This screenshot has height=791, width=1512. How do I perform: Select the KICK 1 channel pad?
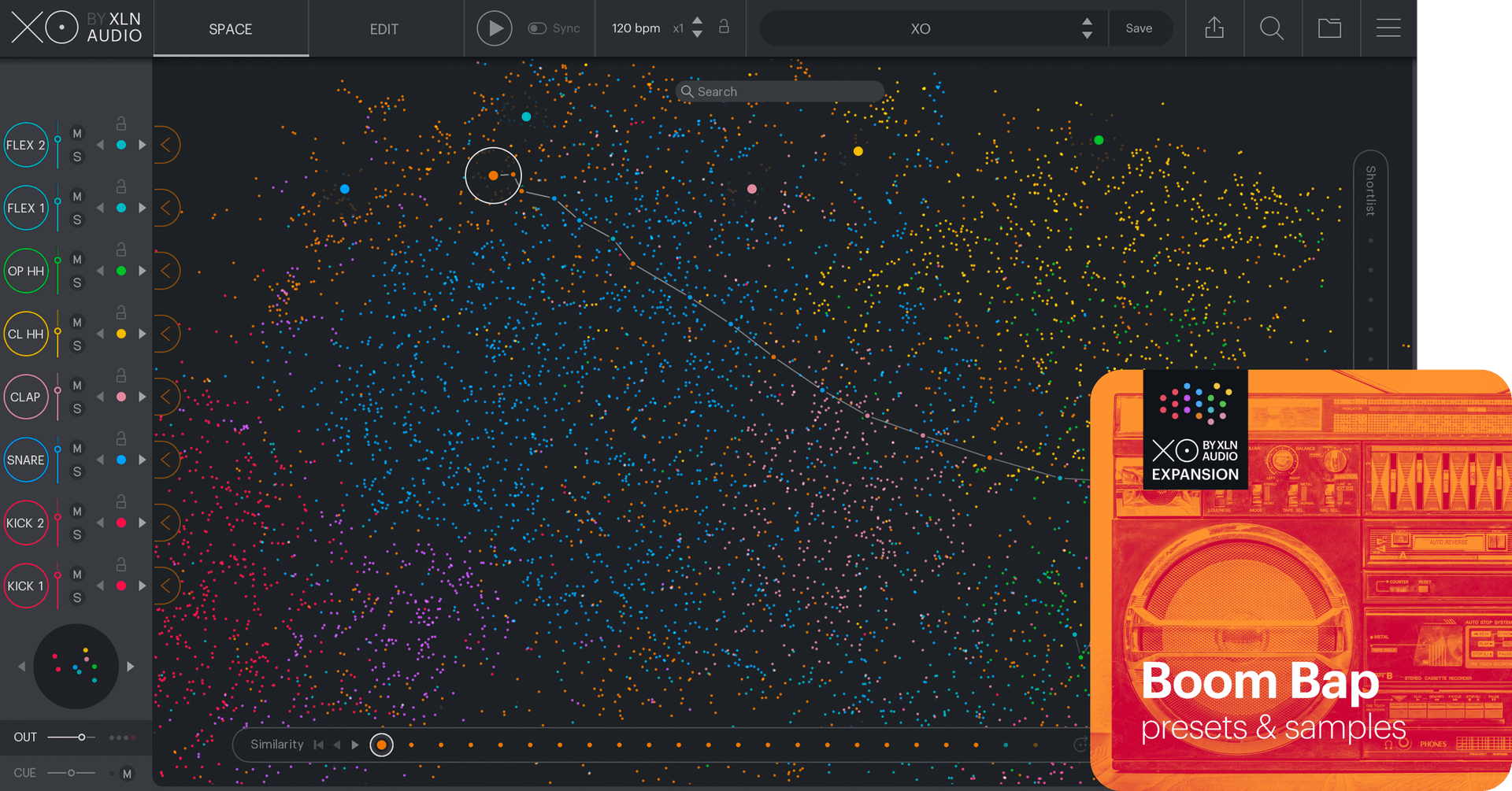pos(26,586)
